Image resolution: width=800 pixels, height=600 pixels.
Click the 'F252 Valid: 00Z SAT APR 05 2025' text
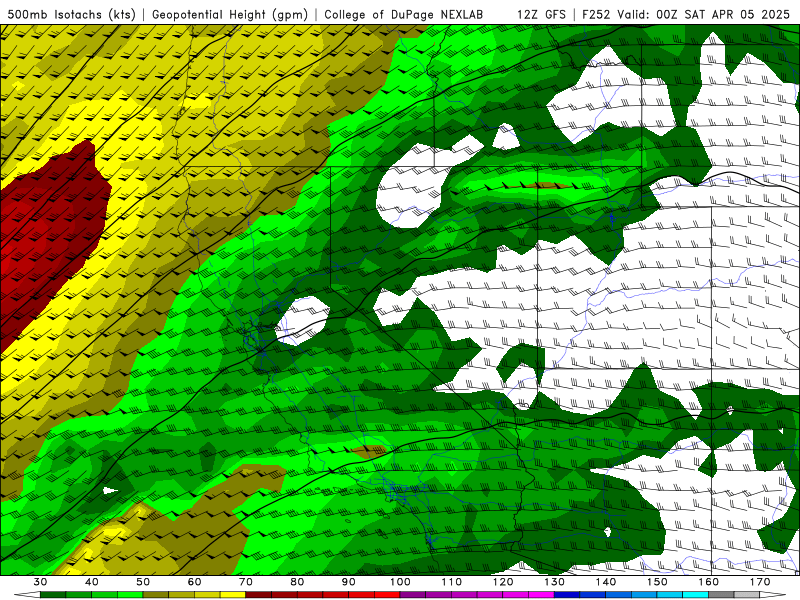(x=686, y=14)
